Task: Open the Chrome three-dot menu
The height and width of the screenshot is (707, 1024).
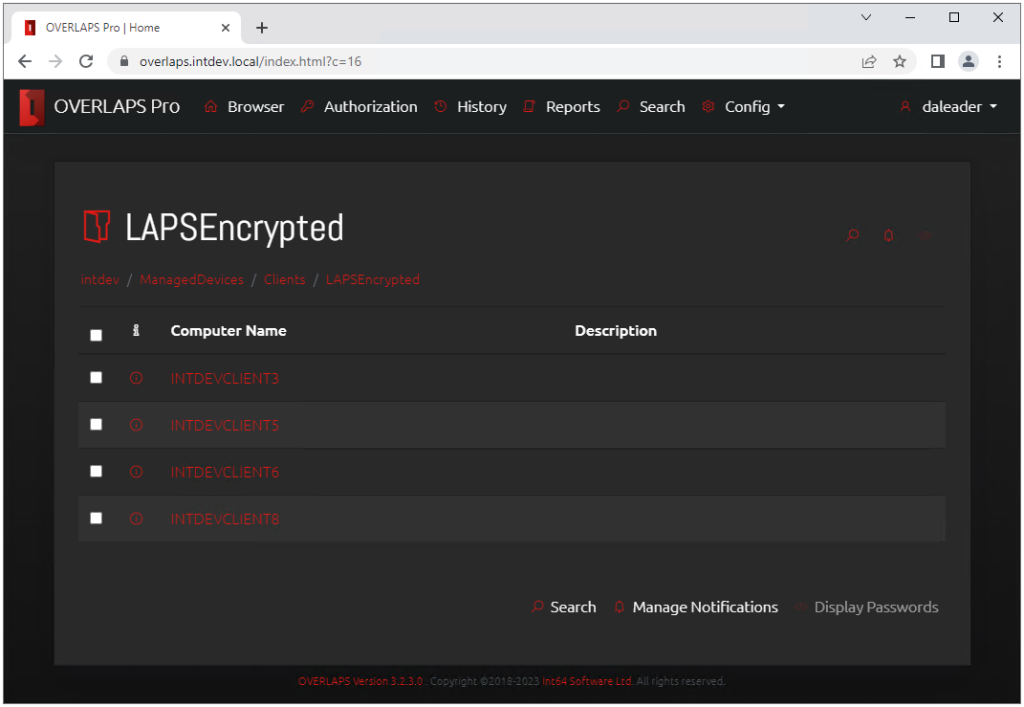Action: click(999, 62)
